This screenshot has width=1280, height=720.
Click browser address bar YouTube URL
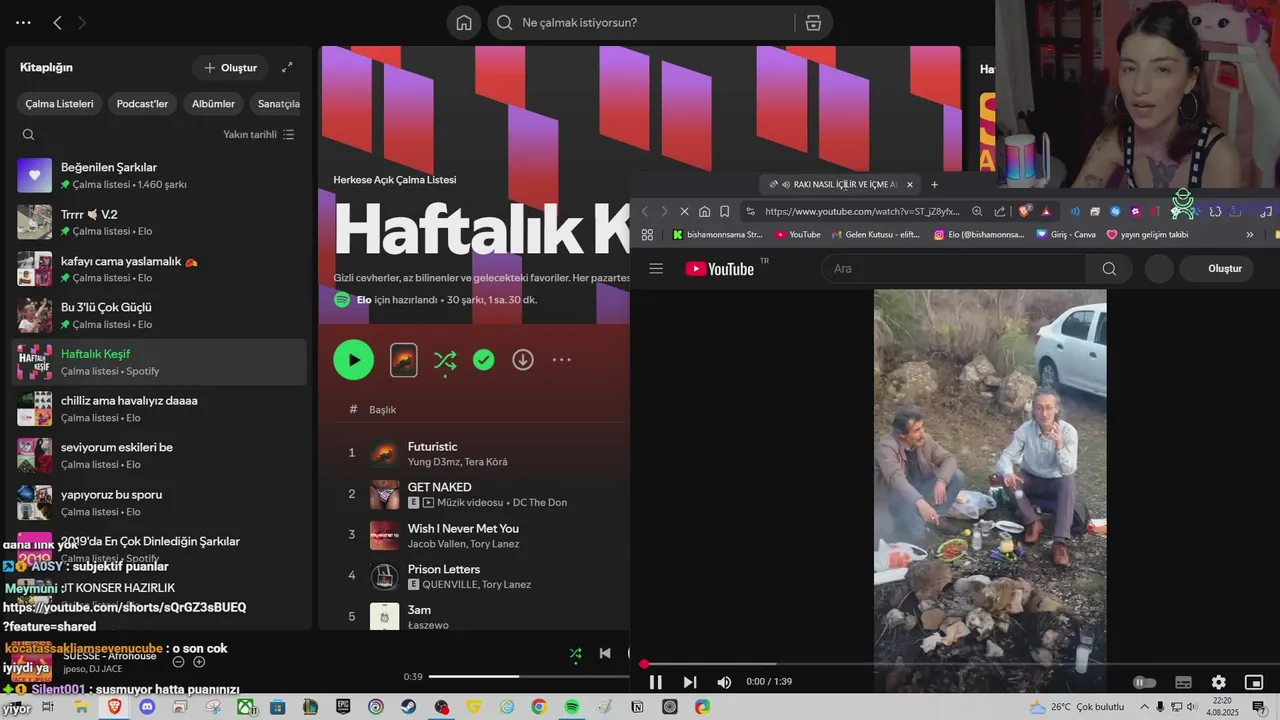[861, 211]
